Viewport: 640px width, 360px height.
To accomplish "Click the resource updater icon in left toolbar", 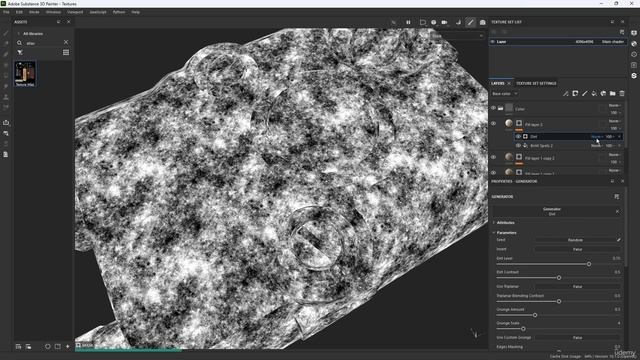I will (x=6, y=133).
